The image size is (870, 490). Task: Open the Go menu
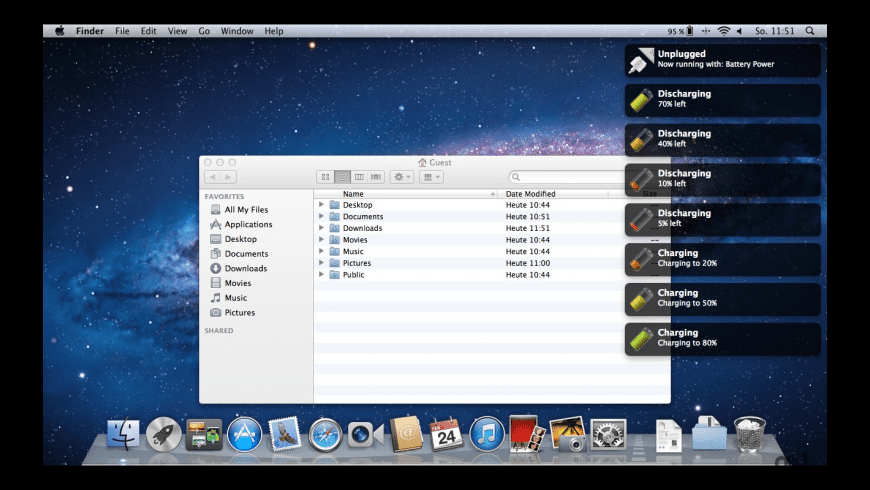pos(204,31)
